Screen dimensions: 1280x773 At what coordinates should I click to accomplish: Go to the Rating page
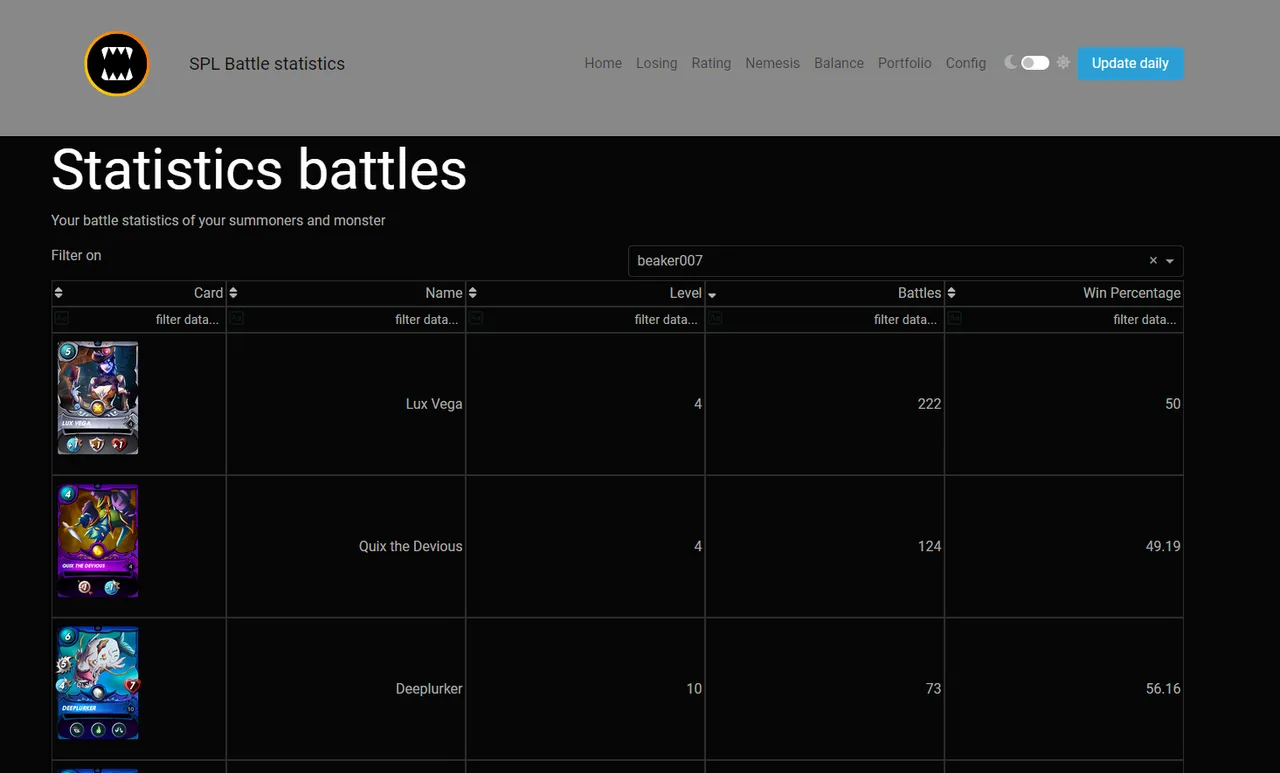(x=711, y=63)
